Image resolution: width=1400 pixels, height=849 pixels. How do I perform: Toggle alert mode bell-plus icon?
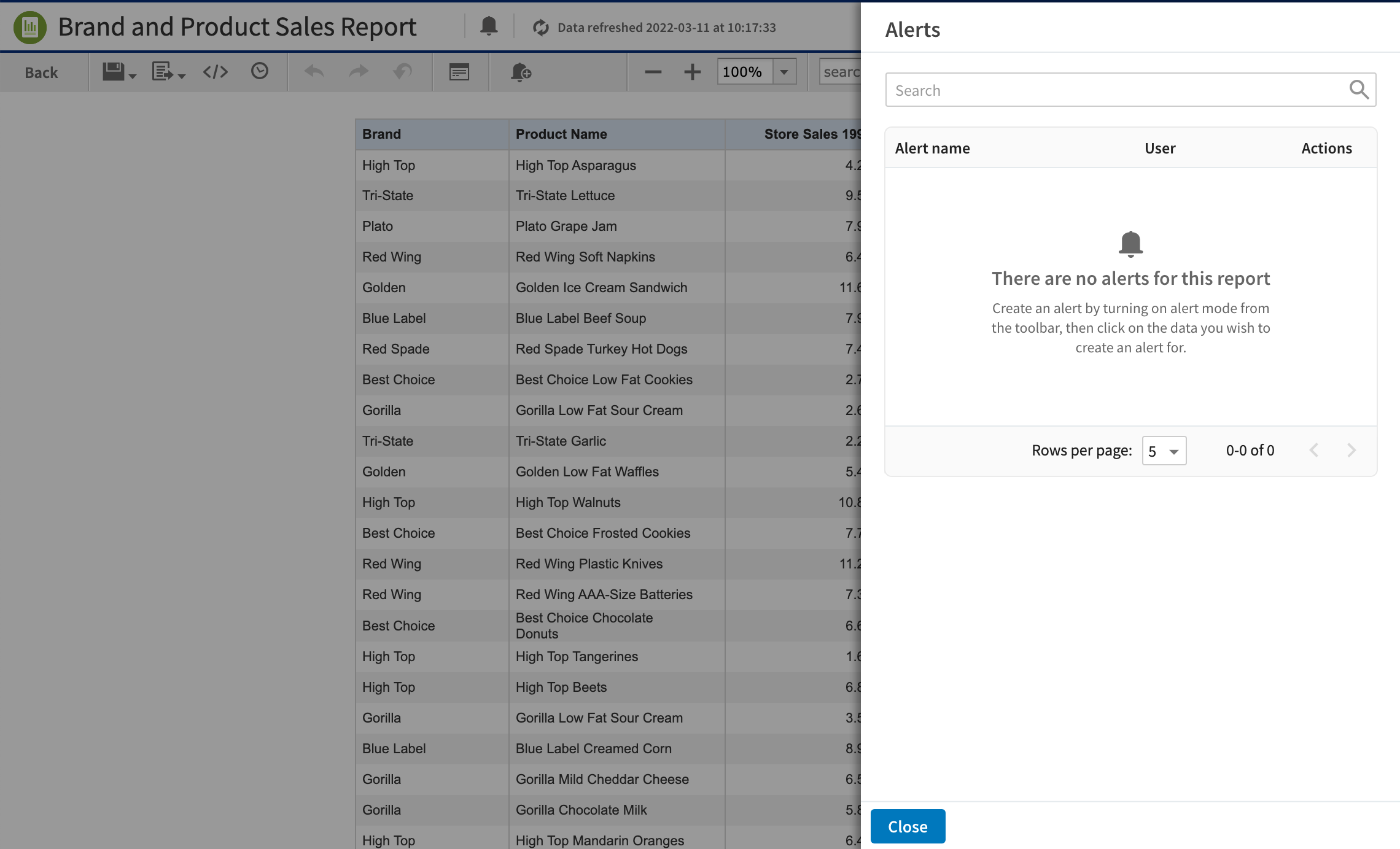coord(521,72)
